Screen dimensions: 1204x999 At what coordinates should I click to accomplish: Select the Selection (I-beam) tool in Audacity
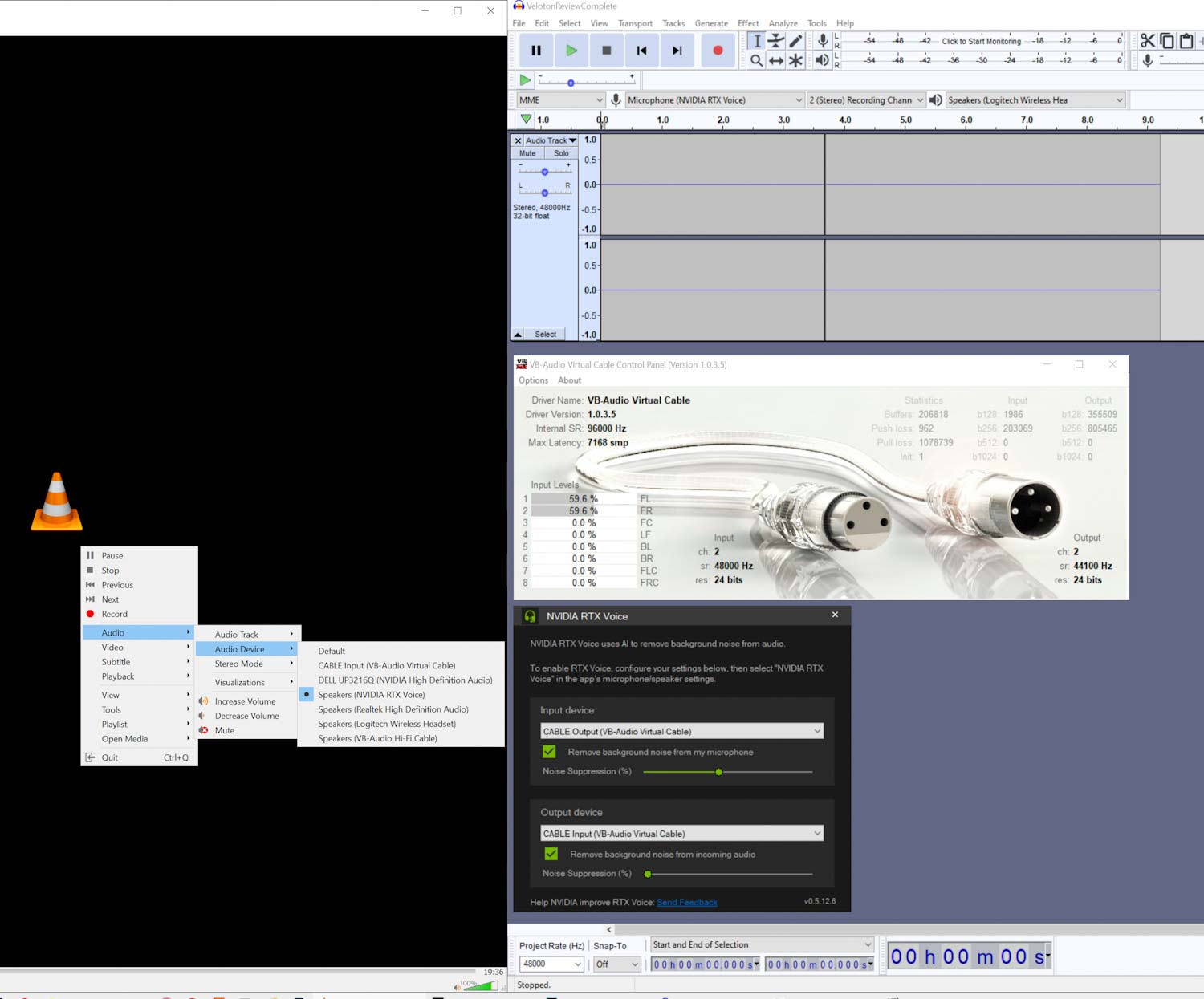point(756,41)
